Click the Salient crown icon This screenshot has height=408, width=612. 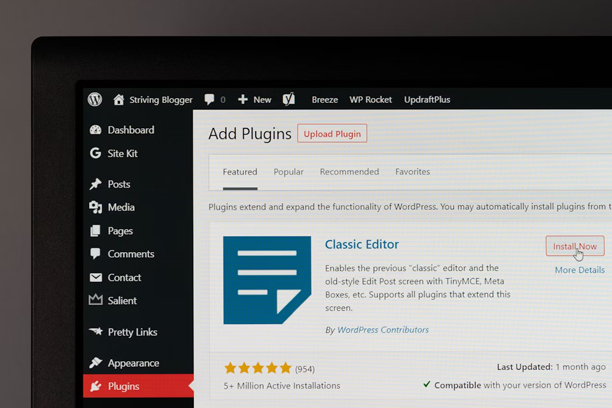(96, 300)
